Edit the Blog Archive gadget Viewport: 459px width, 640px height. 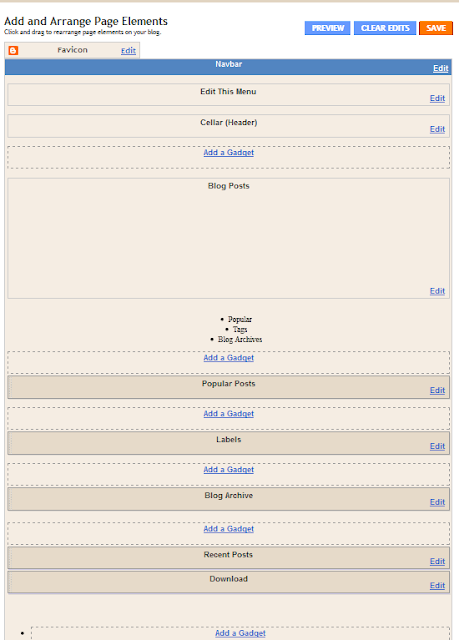coord(437,502)
